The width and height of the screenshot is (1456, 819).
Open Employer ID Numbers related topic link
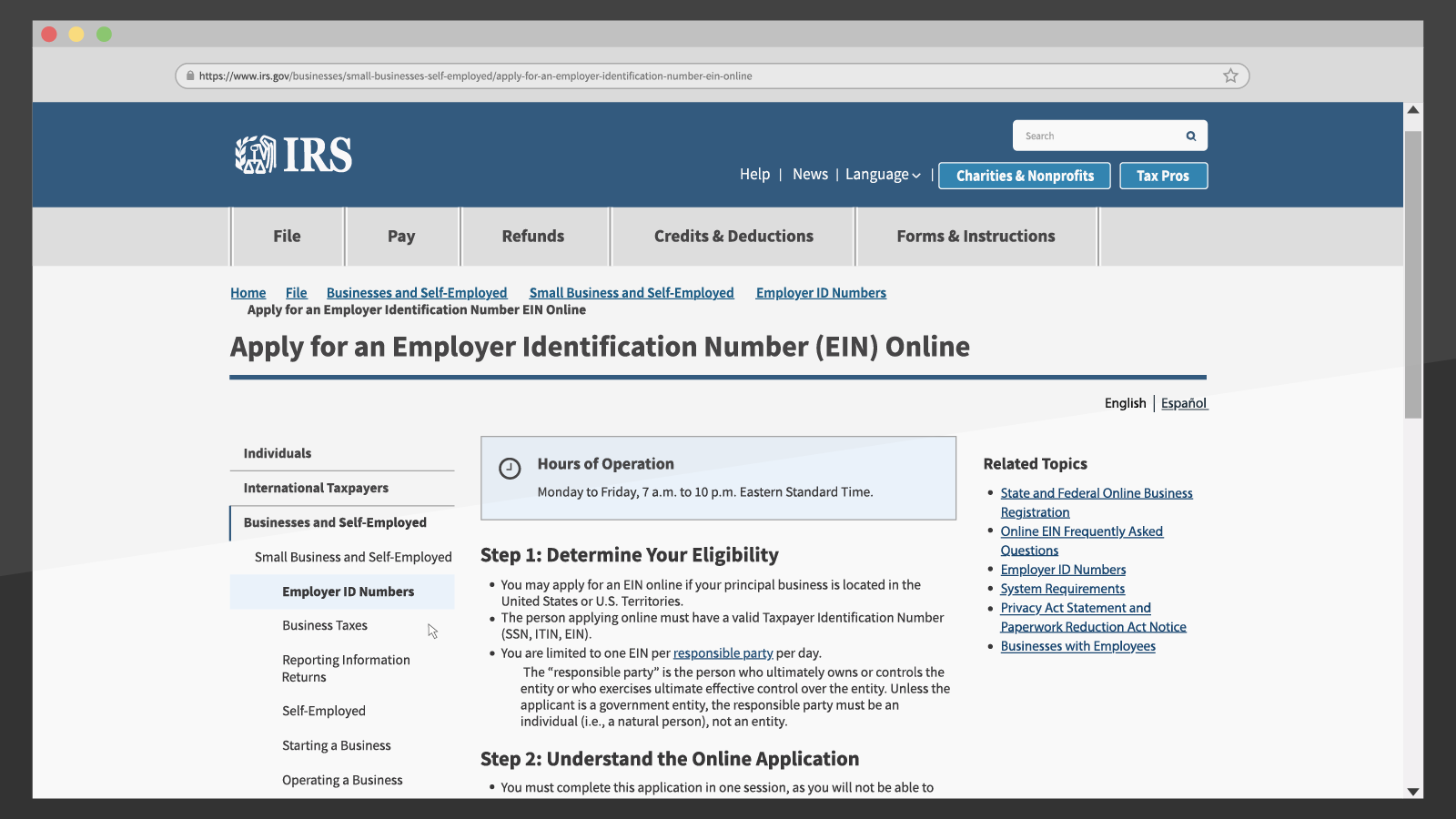click(x=1063, y=570)
